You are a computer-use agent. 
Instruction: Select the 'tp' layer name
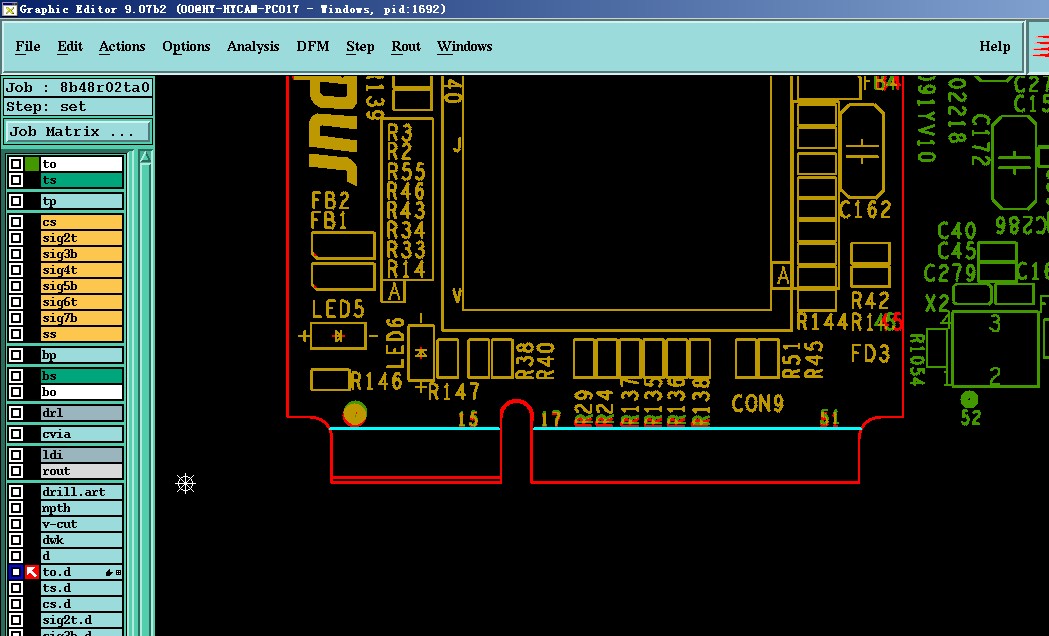pyautogui.click(x=82, y=201)
